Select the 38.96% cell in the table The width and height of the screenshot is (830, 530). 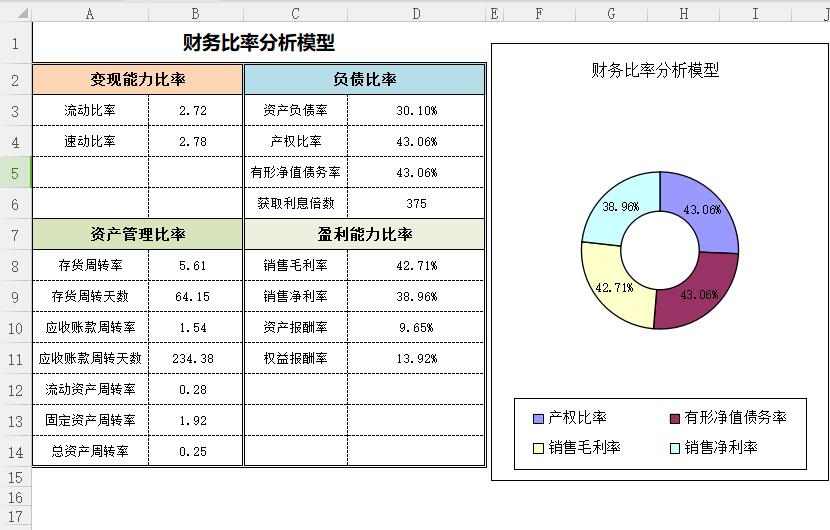(x=417, y=297)
